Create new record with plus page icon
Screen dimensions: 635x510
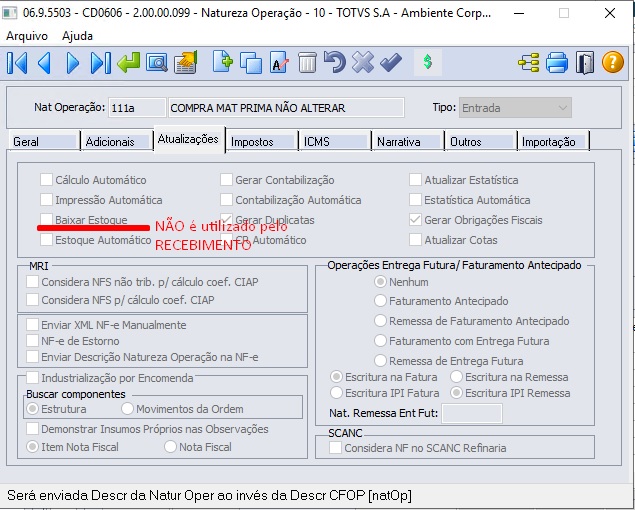pyautogui.click(x=222, y=62)
